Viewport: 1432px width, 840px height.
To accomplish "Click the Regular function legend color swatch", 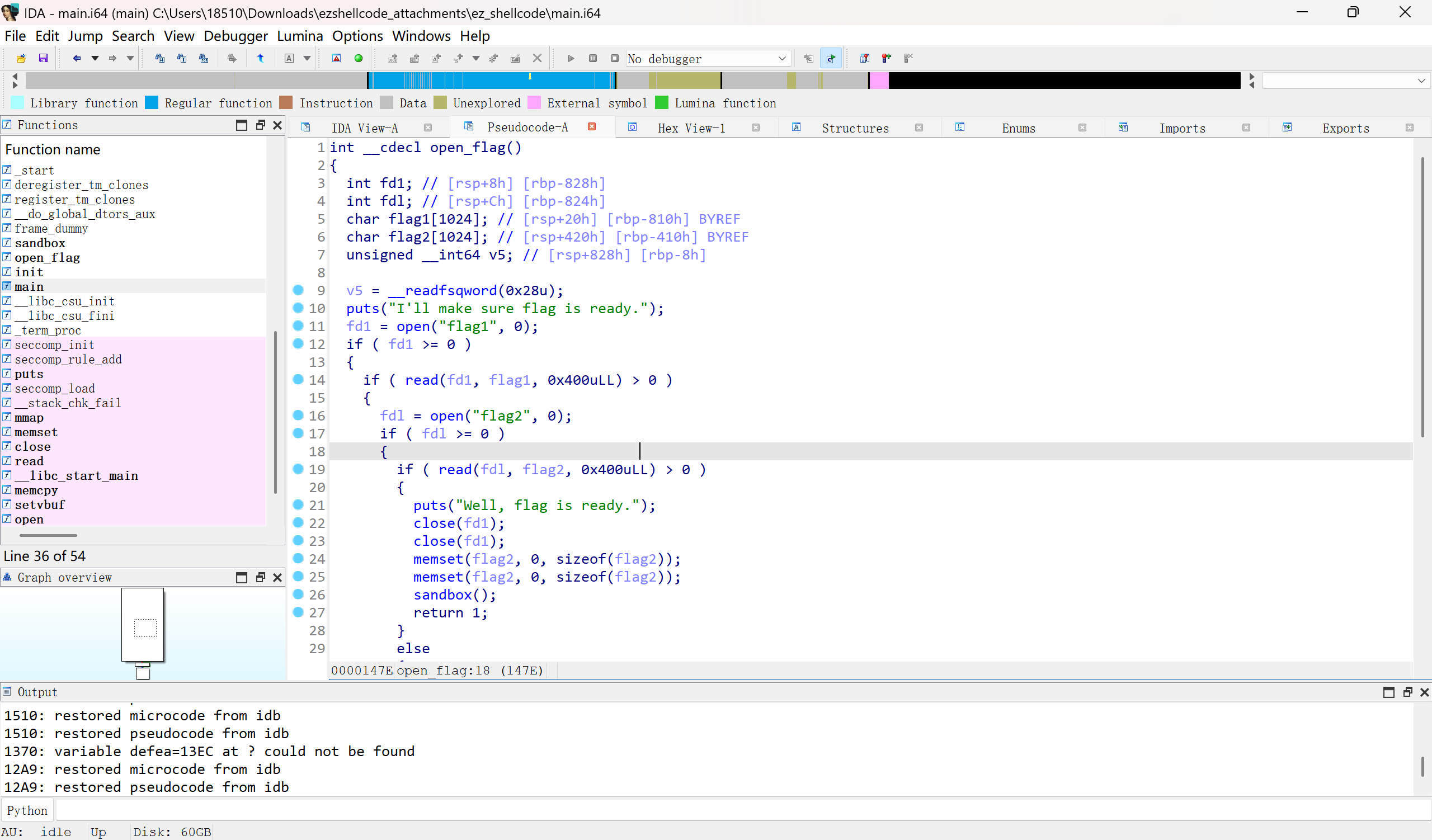I will [152, 103].
